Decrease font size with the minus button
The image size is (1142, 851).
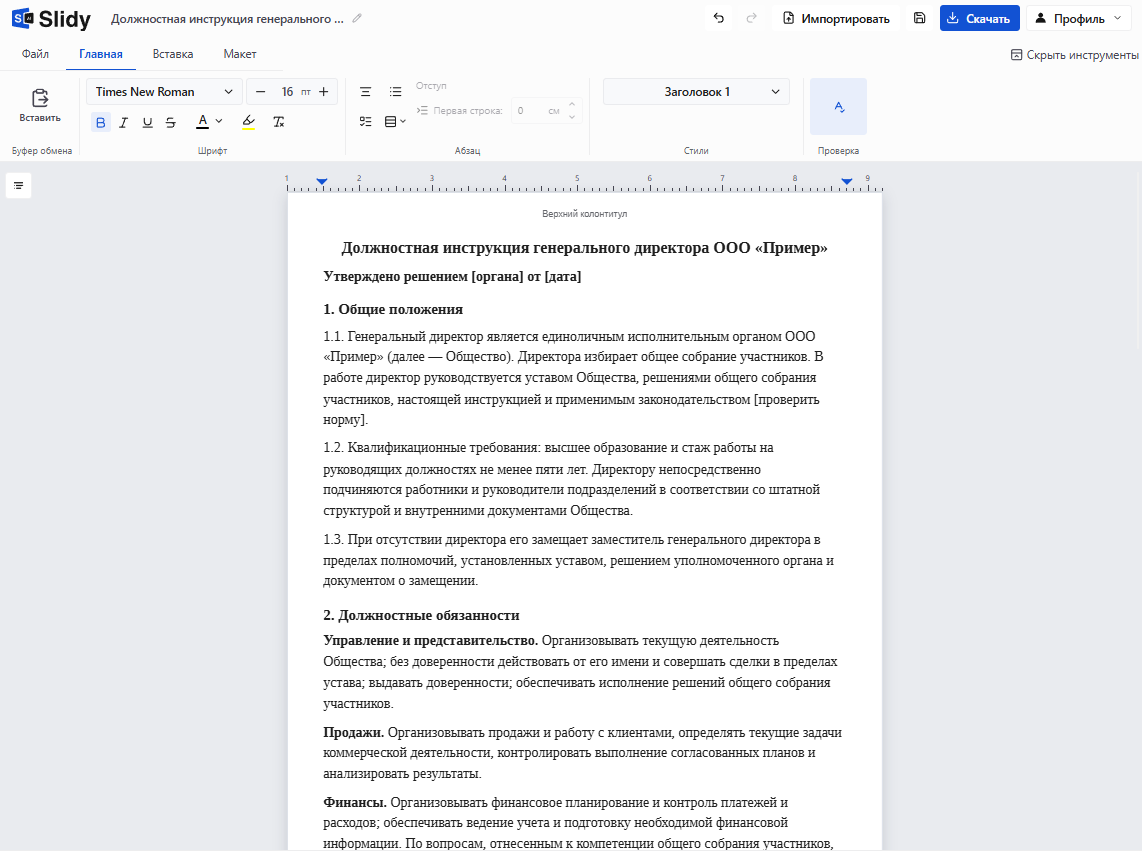[261, 92]
